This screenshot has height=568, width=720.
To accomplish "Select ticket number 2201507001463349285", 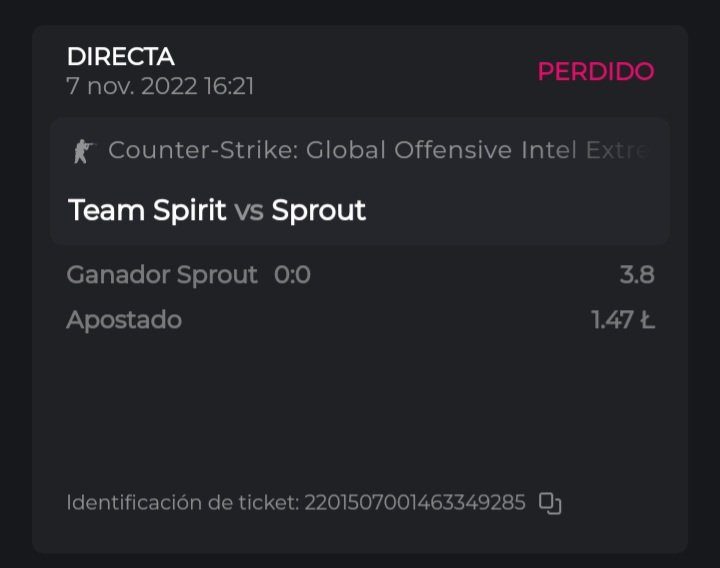I will click(x=415, y=503).
